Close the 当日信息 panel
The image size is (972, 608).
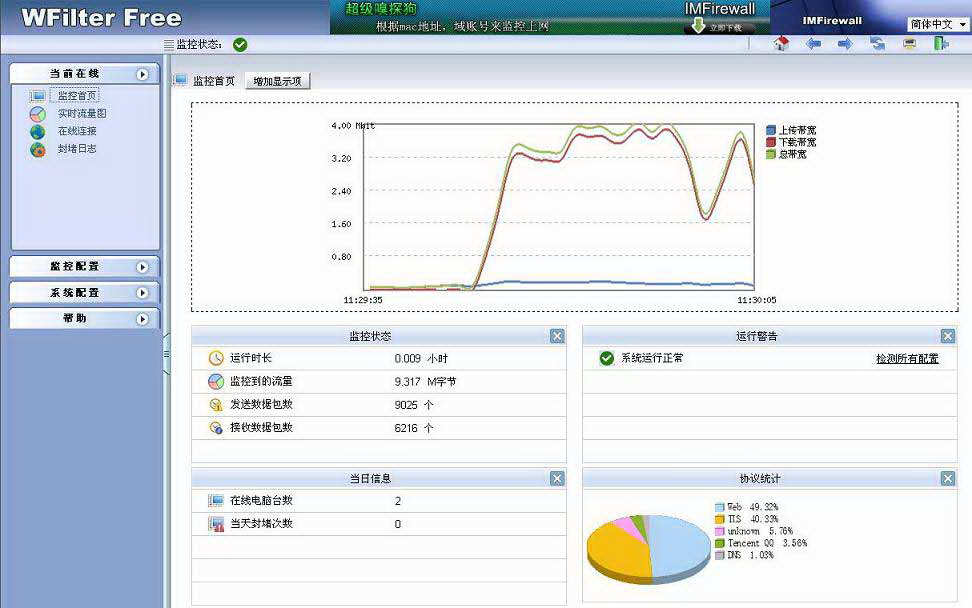point(557,478)
